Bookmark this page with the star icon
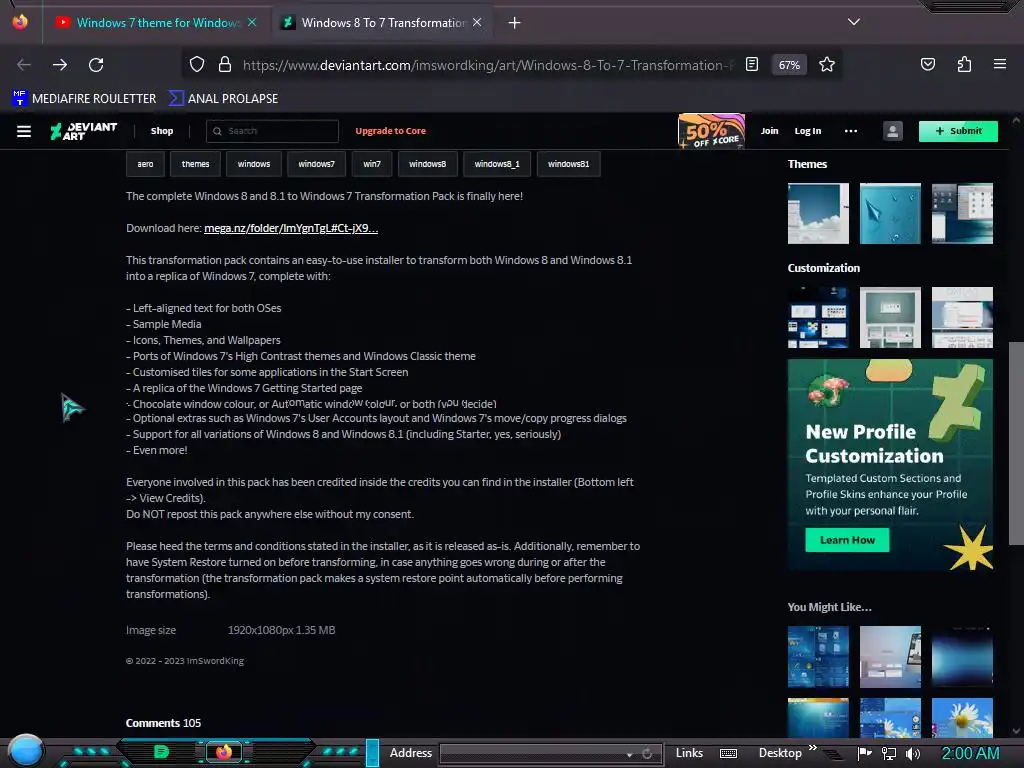Image resolution: width=1024 pixels, height=768 pixels. [827, 64]
